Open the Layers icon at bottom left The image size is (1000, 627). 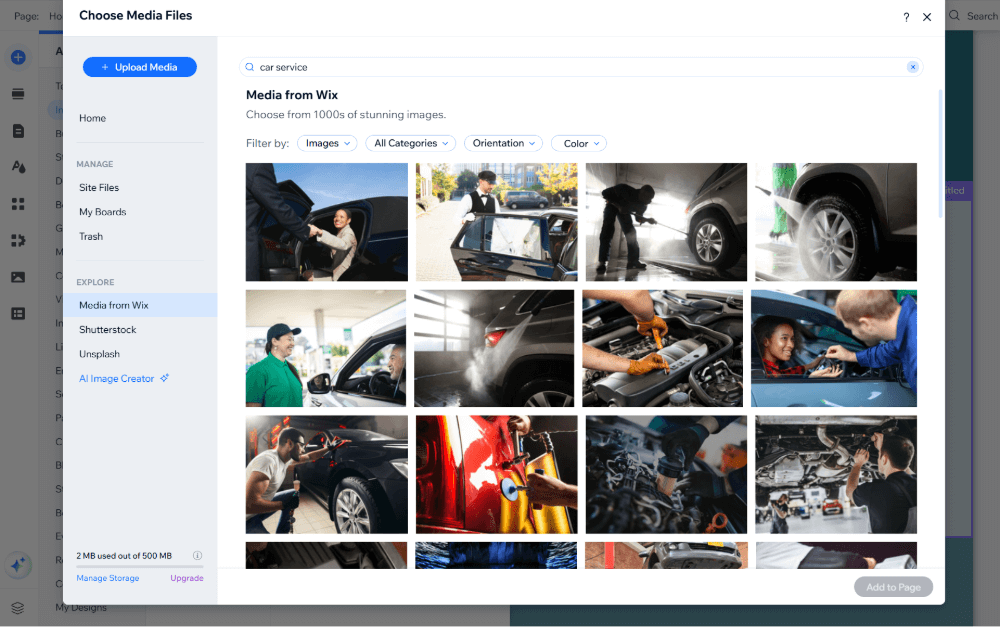[18, 607]
